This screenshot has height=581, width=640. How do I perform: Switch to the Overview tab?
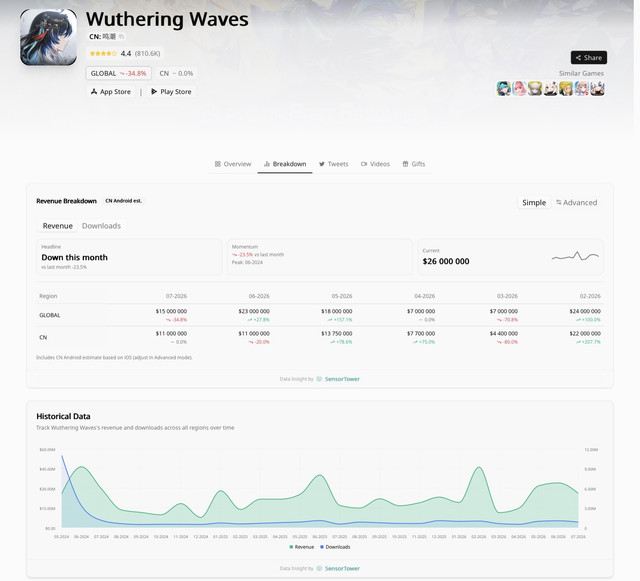pyautogui.click(x=233, y=164)
